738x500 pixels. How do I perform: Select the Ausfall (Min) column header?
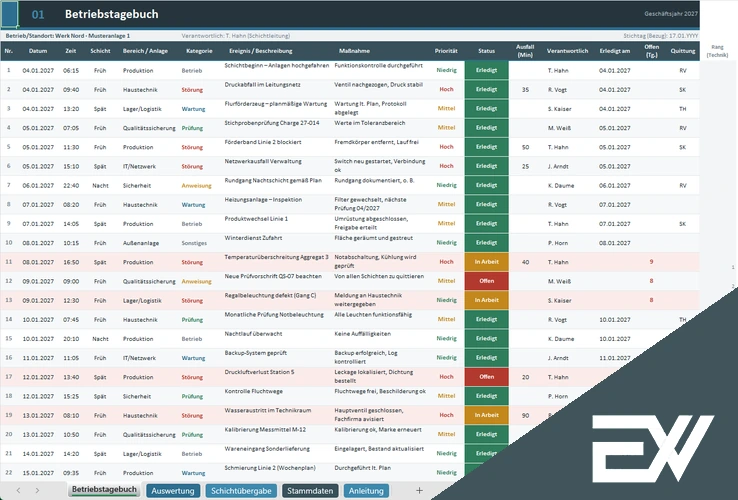525,51
